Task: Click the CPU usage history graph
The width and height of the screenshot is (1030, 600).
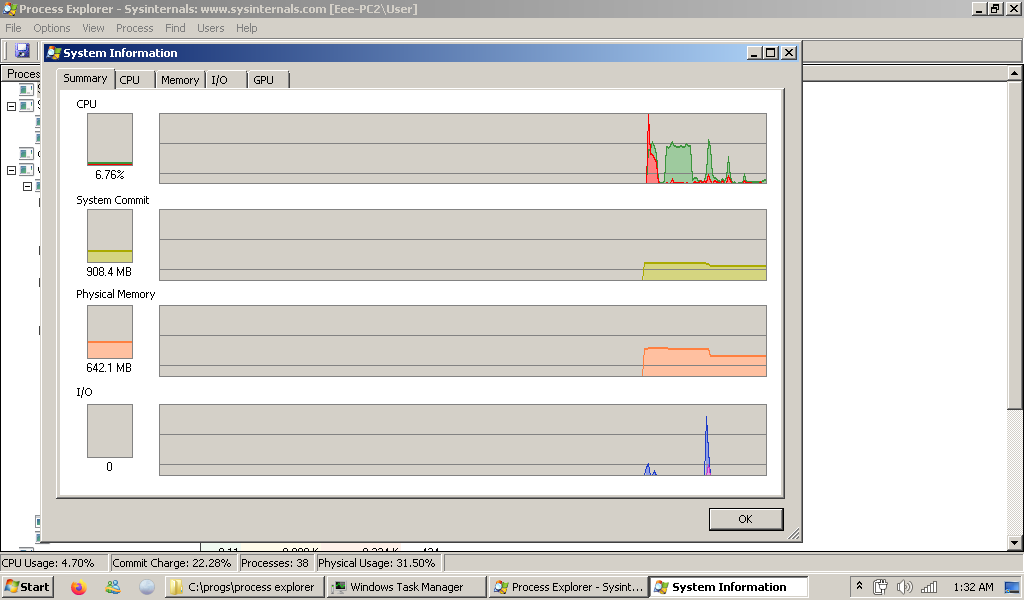Action: [x=463, y=149]
